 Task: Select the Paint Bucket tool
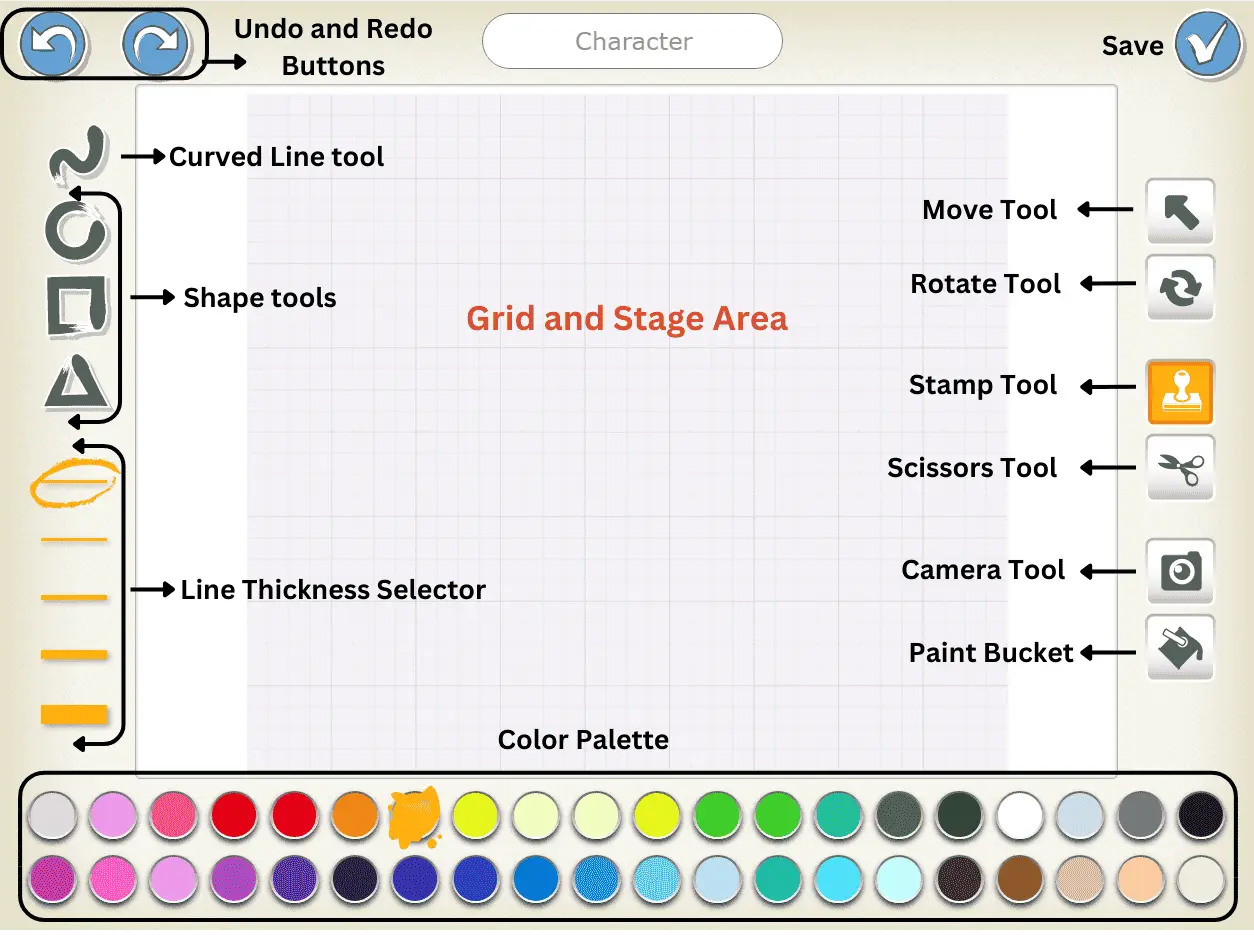pos(1180,647)
